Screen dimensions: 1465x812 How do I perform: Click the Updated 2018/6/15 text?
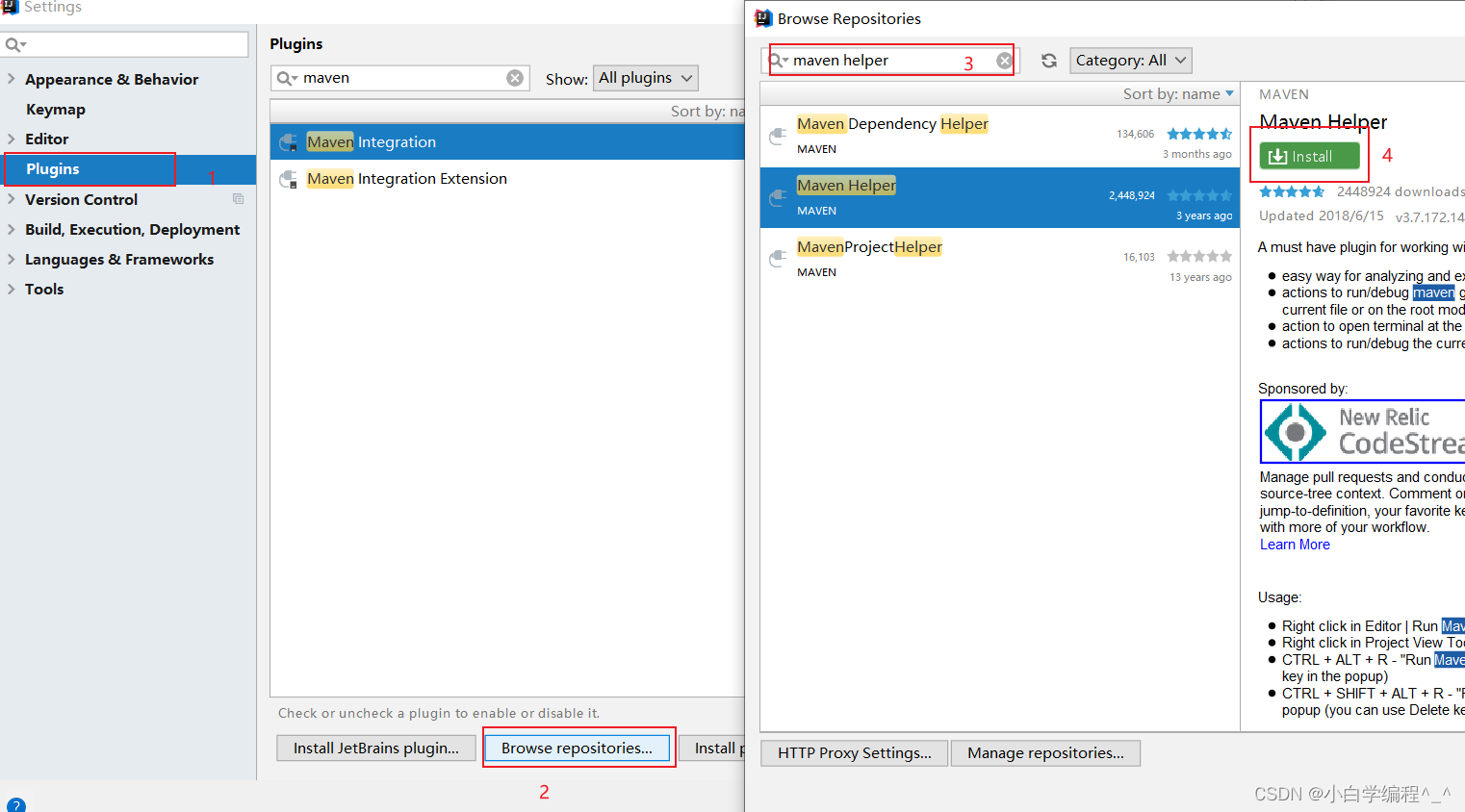[1322, 216]
